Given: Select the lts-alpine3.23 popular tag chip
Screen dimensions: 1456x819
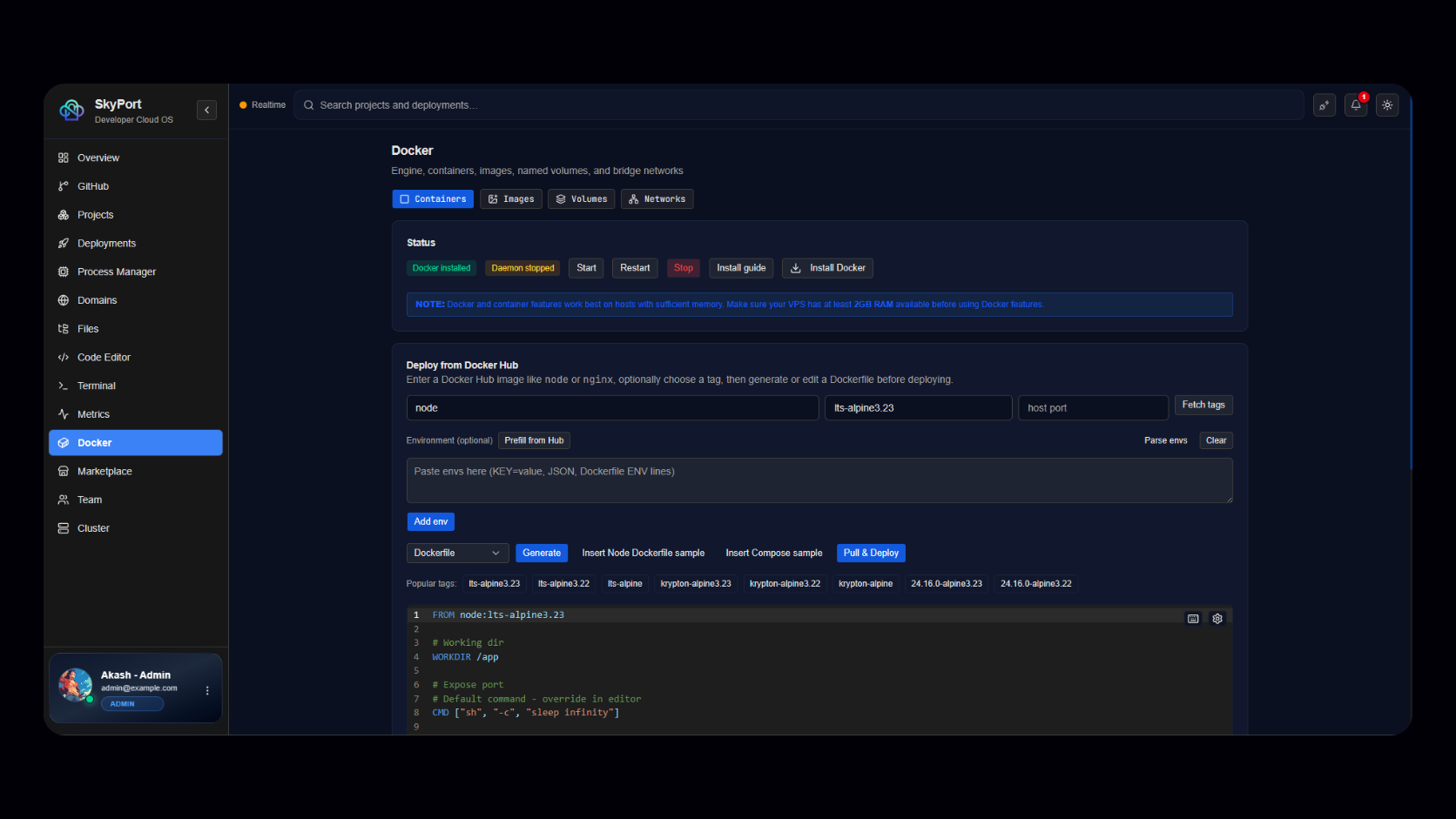Looking at the screenshot, I should coord(495,584).
